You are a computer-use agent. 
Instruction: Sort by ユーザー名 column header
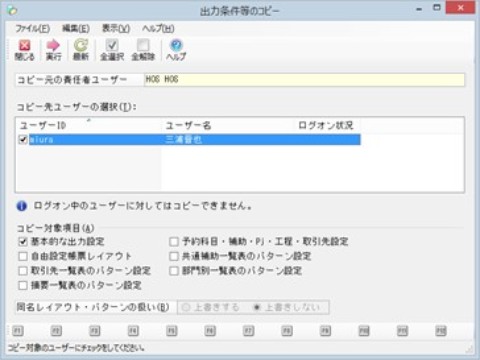coord(228,125)
